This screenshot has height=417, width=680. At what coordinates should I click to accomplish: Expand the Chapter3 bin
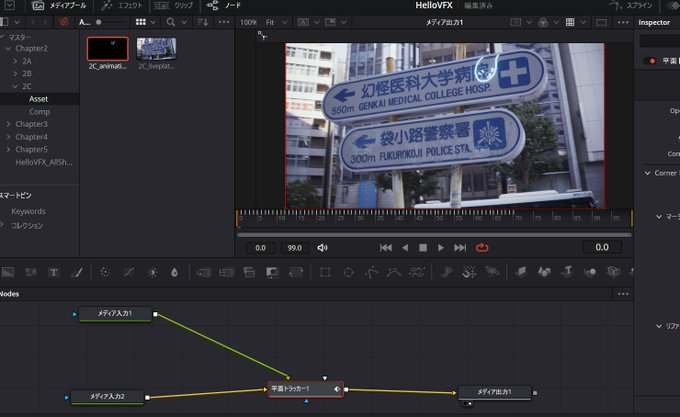pos(8,124)
